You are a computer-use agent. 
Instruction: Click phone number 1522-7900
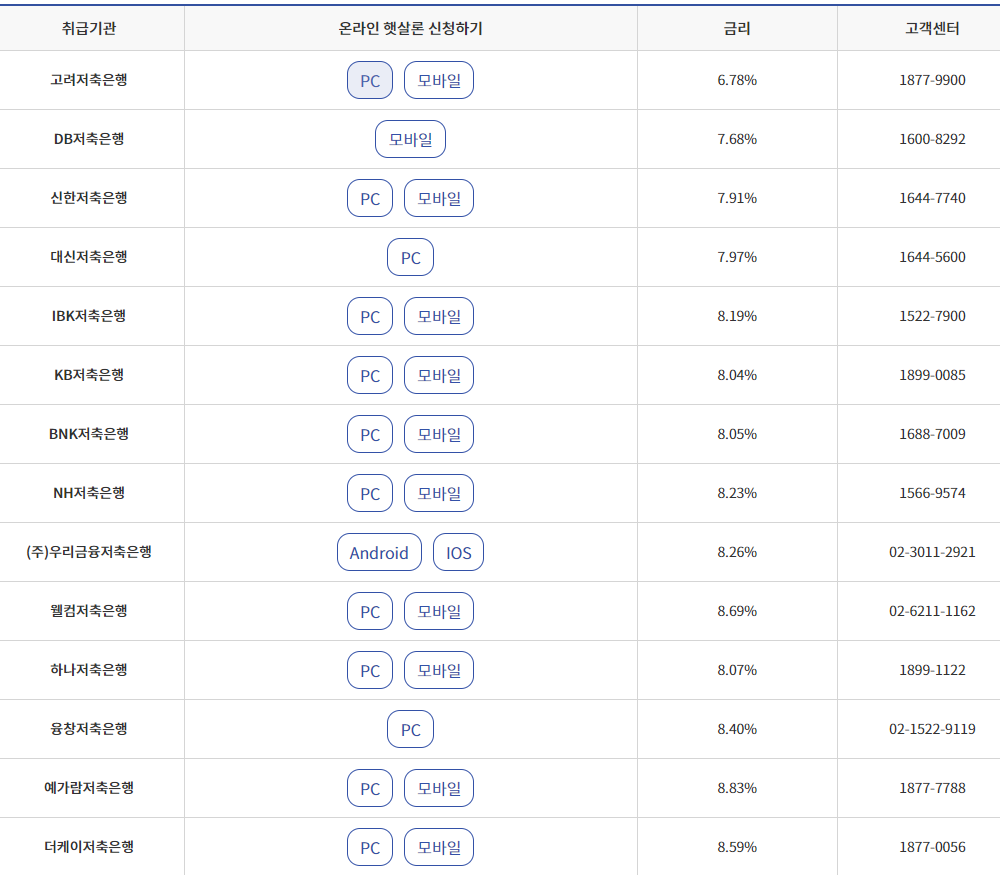(932, 316)
